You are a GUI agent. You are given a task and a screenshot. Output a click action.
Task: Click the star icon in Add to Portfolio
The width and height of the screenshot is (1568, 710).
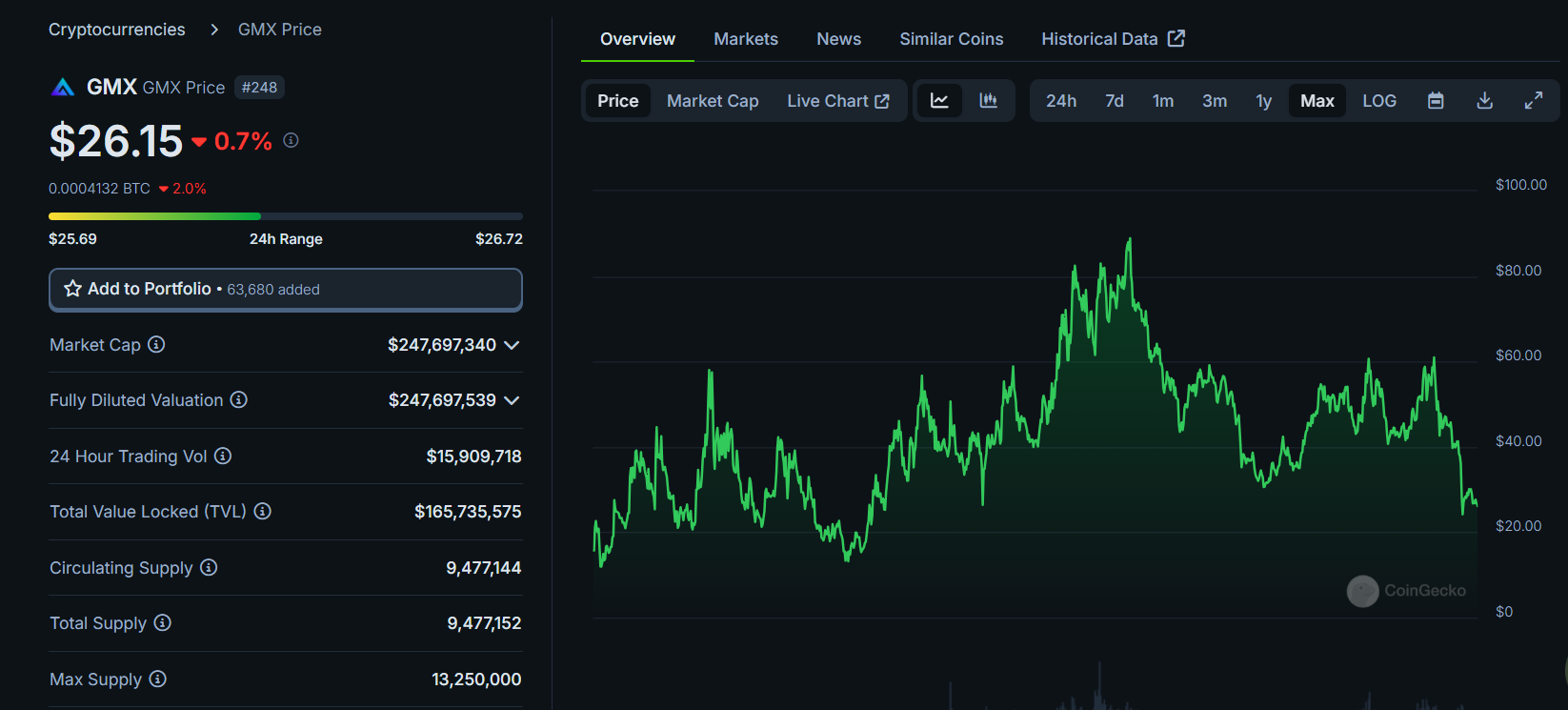click(x=72, y=289)
